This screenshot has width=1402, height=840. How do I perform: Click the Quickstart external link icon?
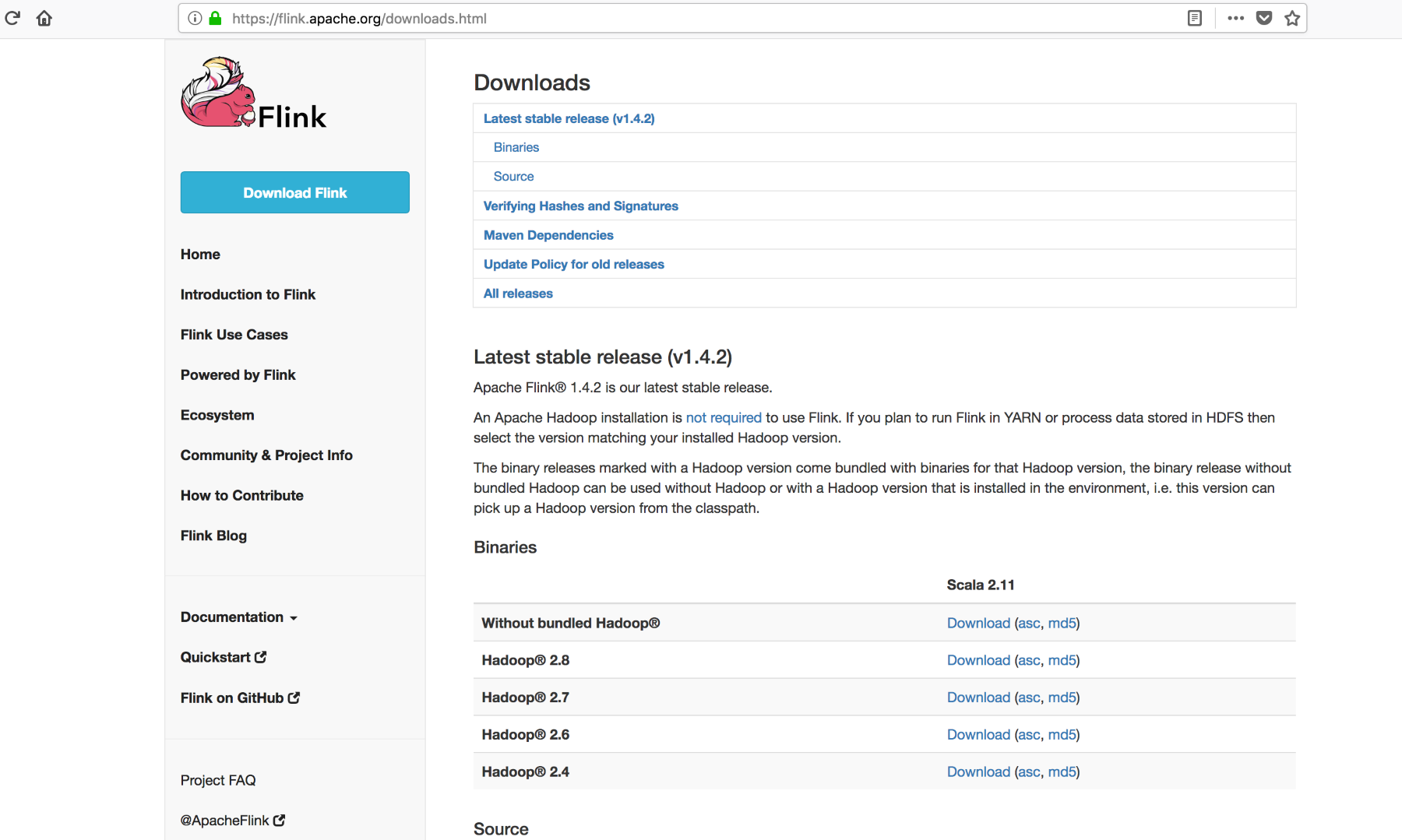click(261, 657)
